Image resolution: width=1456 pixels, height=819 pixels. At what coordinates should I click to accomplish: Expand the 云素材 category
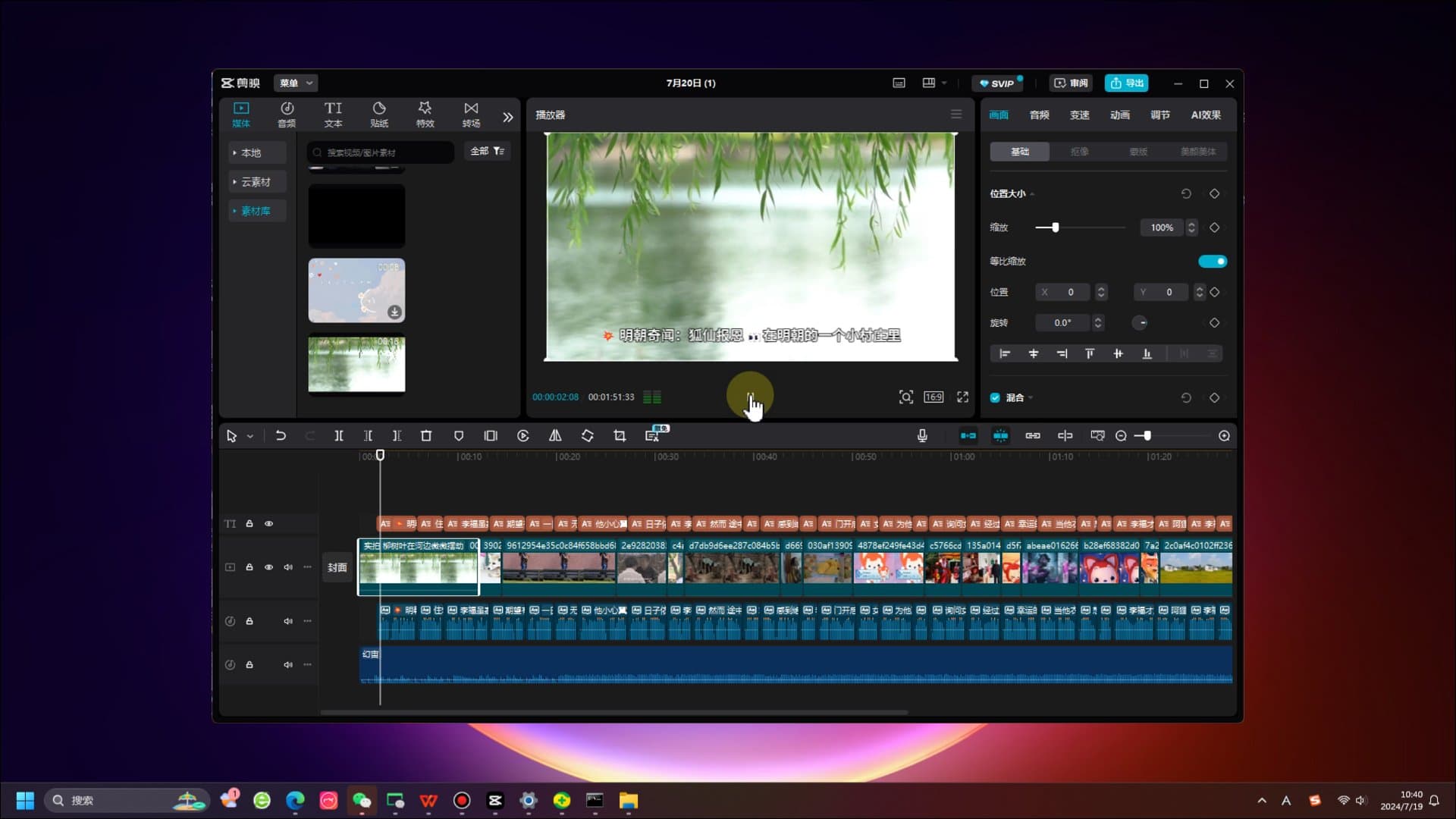(258, 182)
